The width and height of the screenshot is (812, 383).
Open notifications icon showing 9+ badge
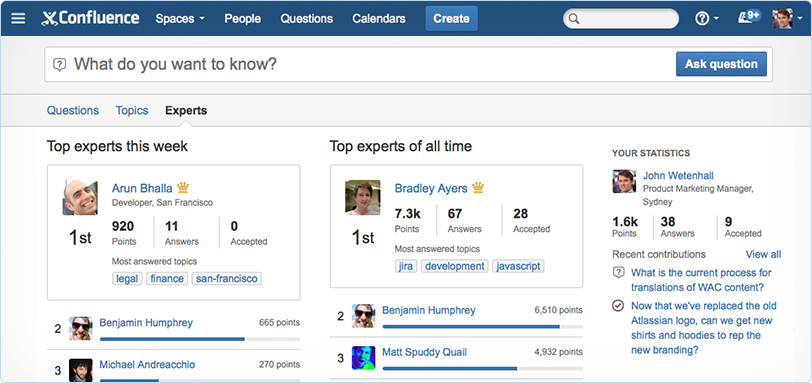tap(748, 18)
